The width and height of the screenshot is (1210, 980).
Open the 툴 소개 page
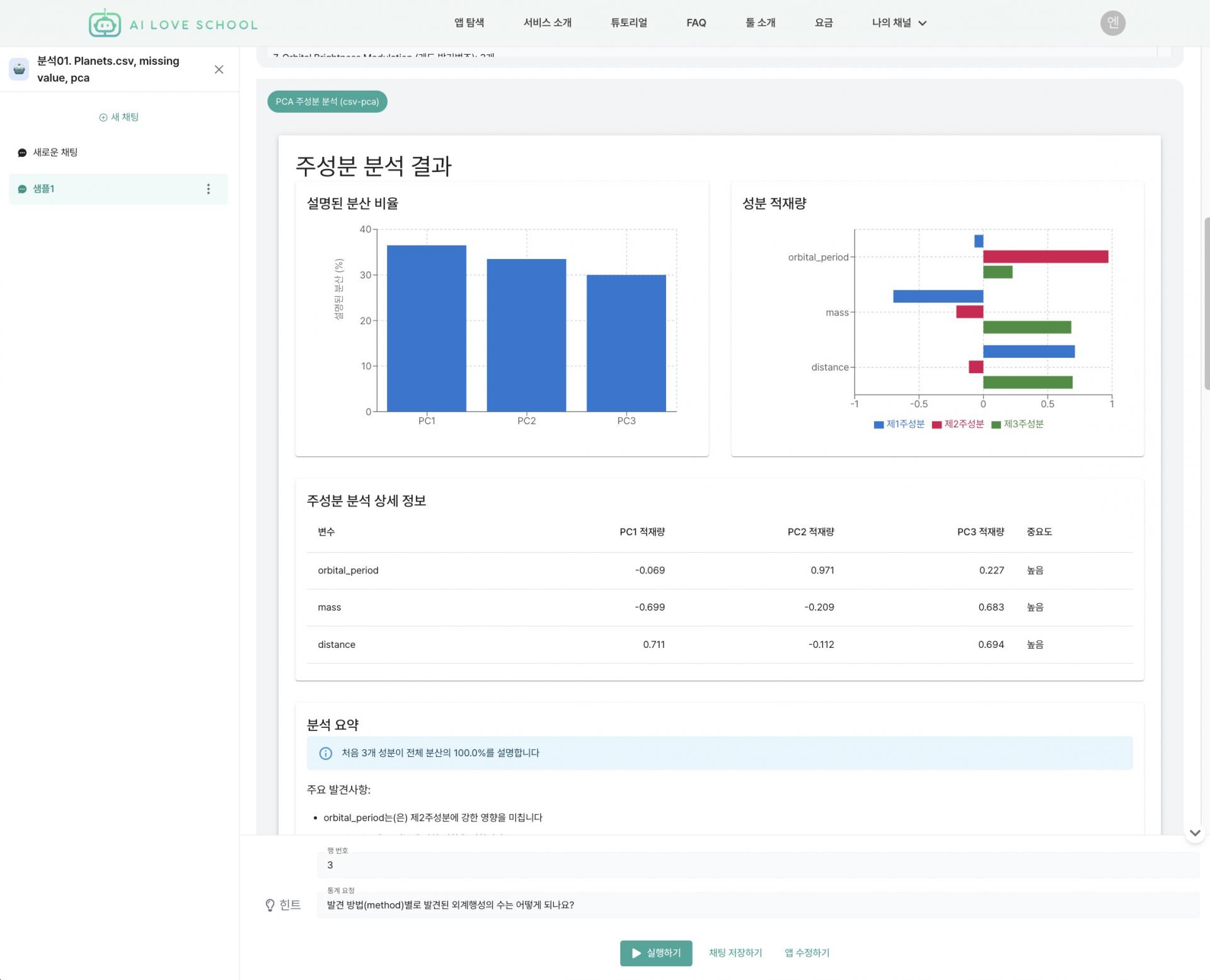pyautogui.click(x=760, y=23)
